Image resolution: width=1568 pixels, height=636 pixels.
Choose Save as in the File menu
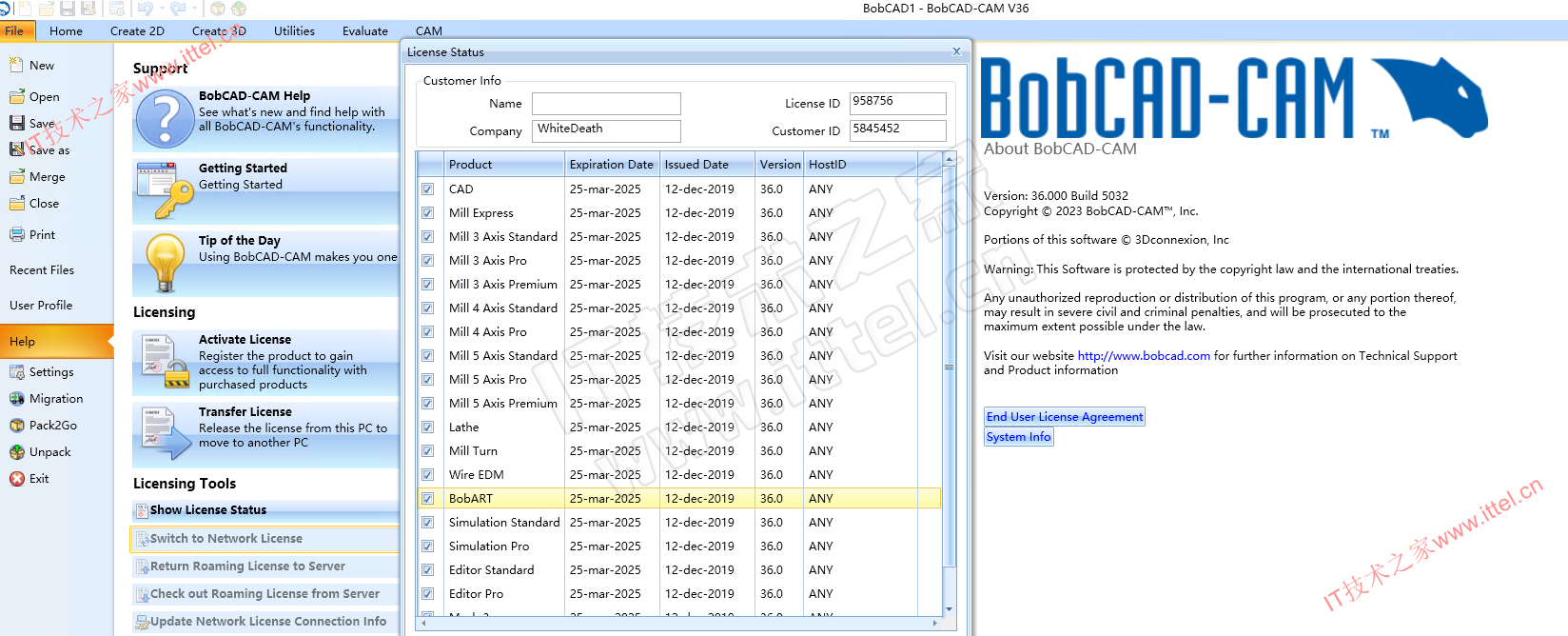point(49,150)
